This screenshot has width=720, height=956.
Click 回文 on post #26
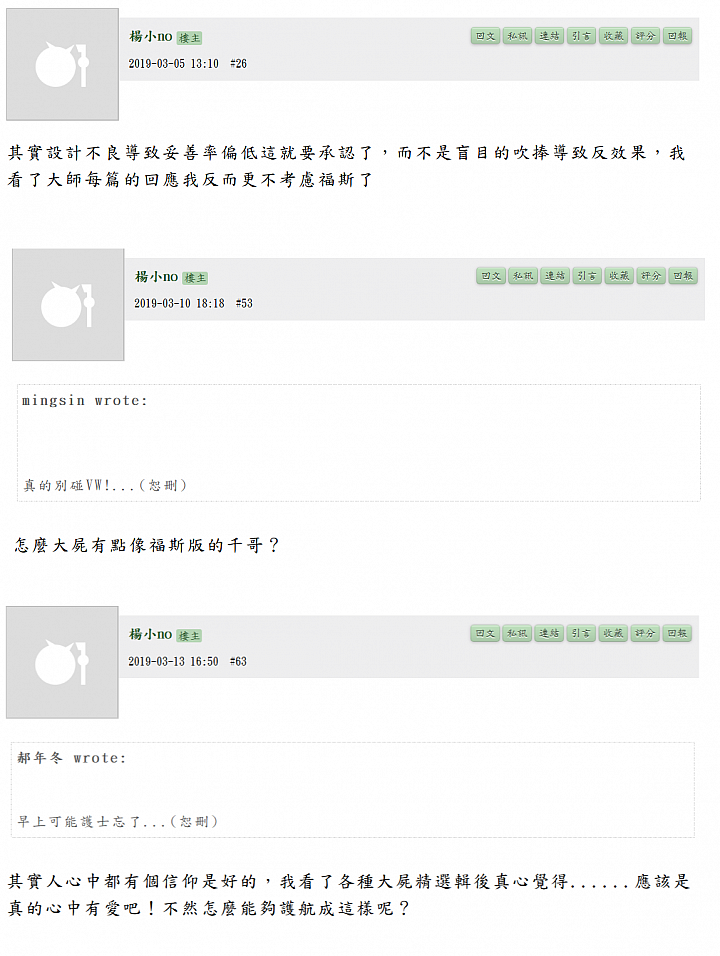(x=485, y=36)
